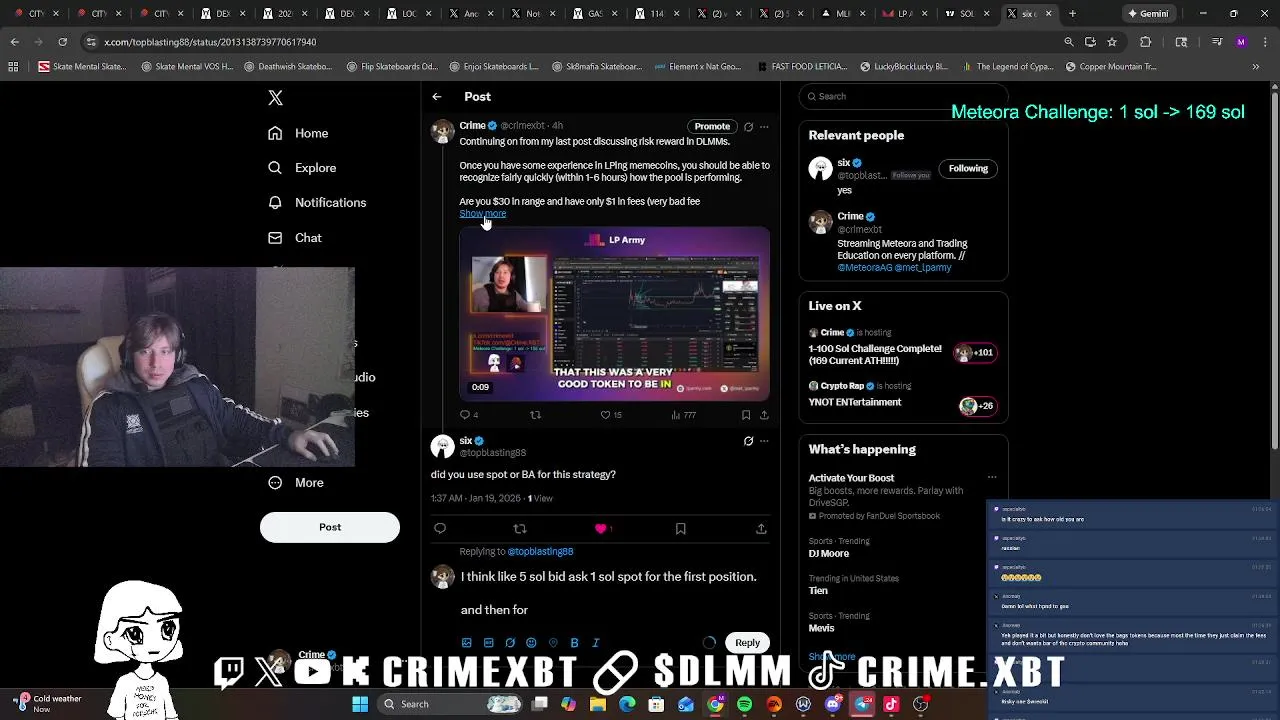Show more bookmarks chevron

pos(1256,67)
